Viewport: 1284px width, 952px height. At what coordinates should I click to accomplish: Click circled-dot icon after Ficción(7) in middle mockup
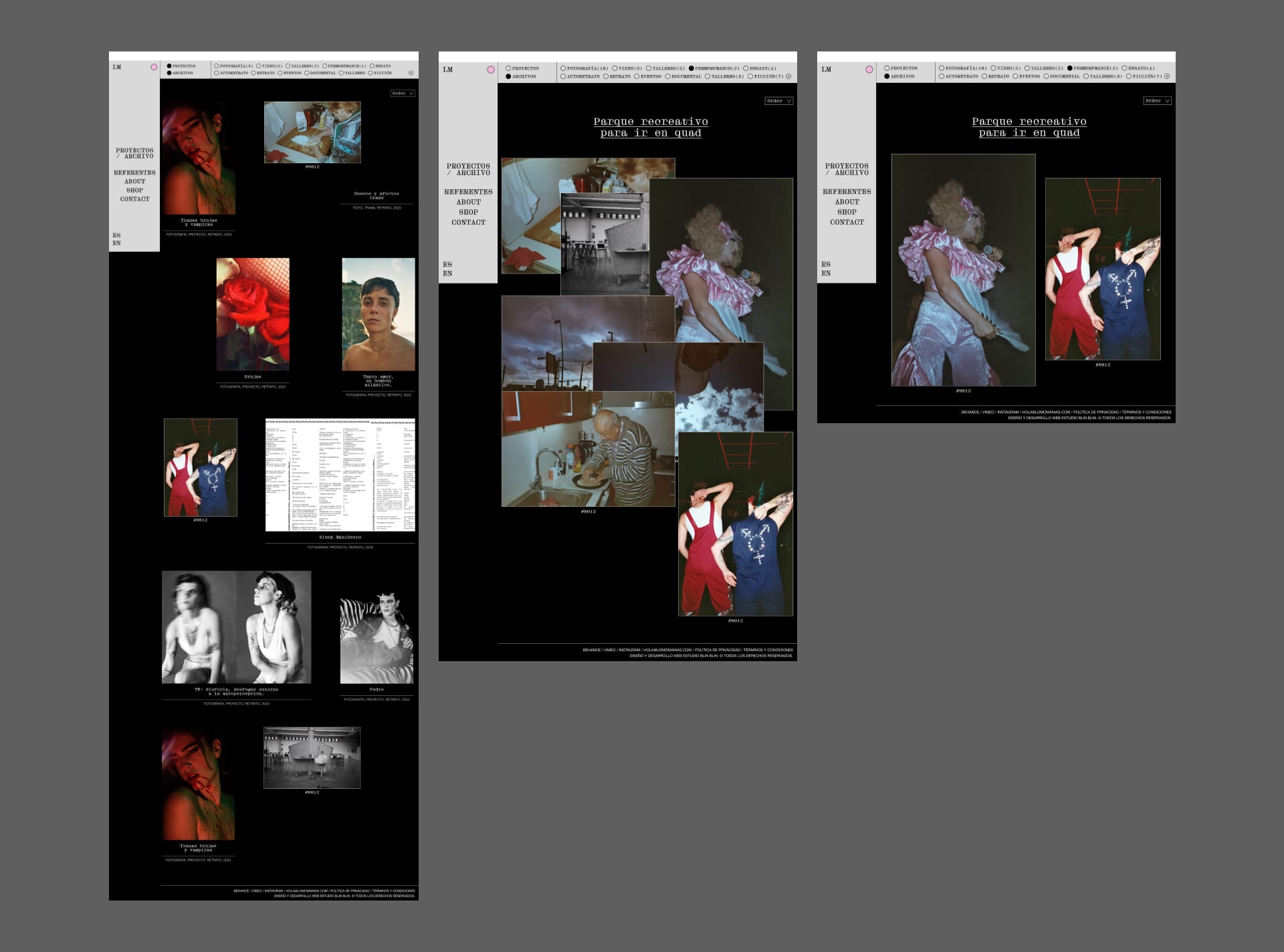(x=788, y=76)
